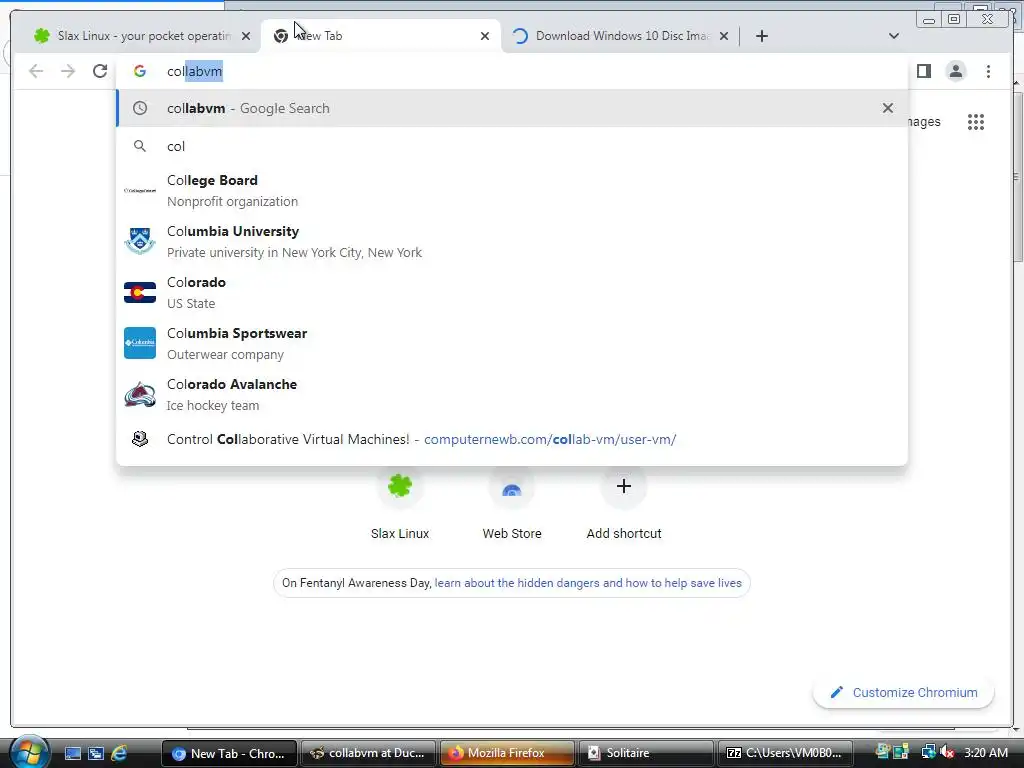
Task: Switch to Mozilla Firefox taskbar window
Action: pyautogui.click(x=507, y=753)
